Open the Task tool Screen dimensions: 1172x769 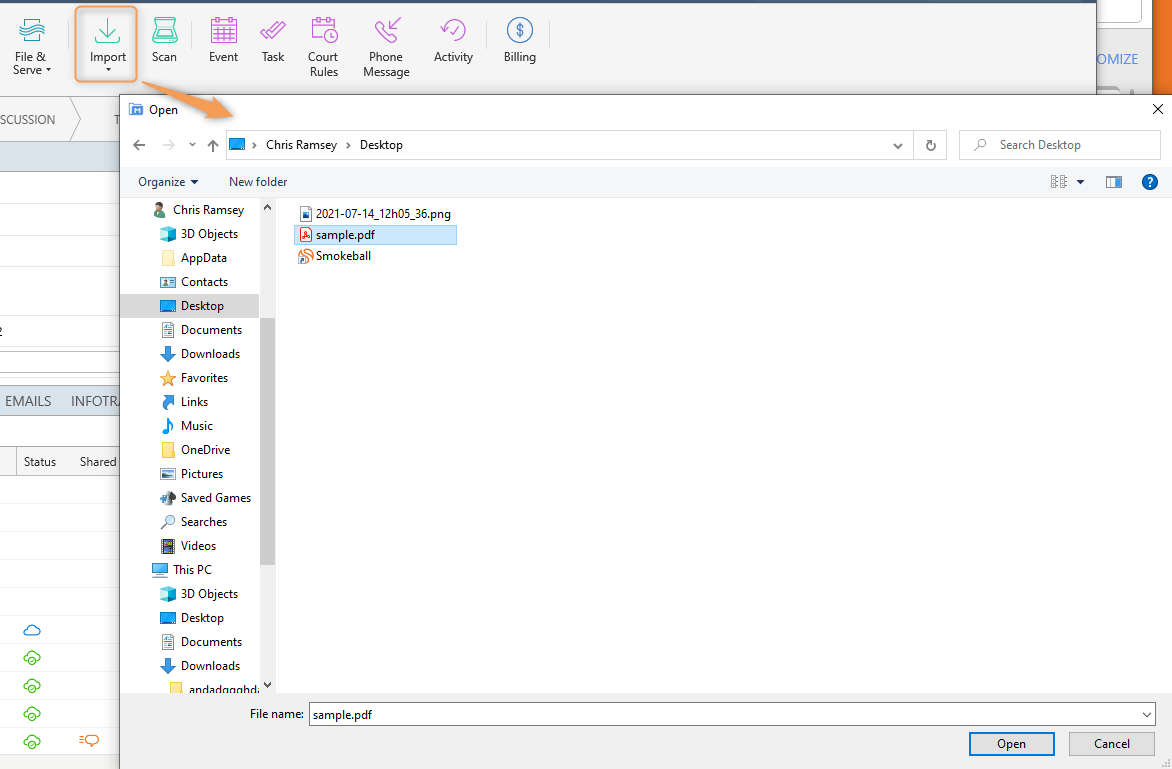tap(272, 40)
